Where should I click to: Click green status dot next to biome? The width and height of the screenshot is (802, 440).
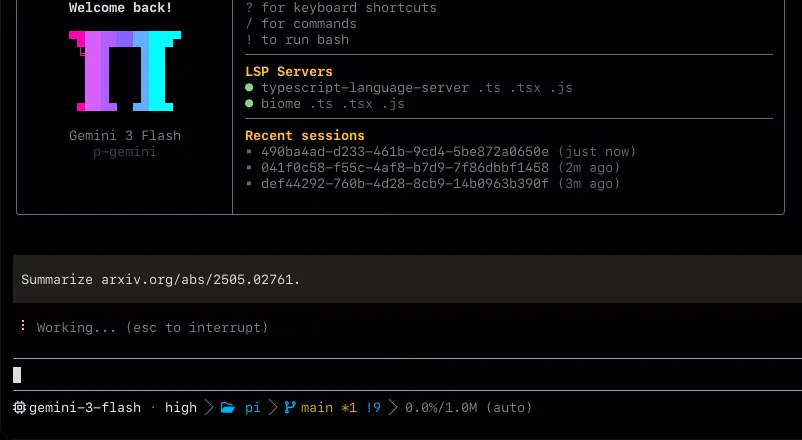point(249,103)
